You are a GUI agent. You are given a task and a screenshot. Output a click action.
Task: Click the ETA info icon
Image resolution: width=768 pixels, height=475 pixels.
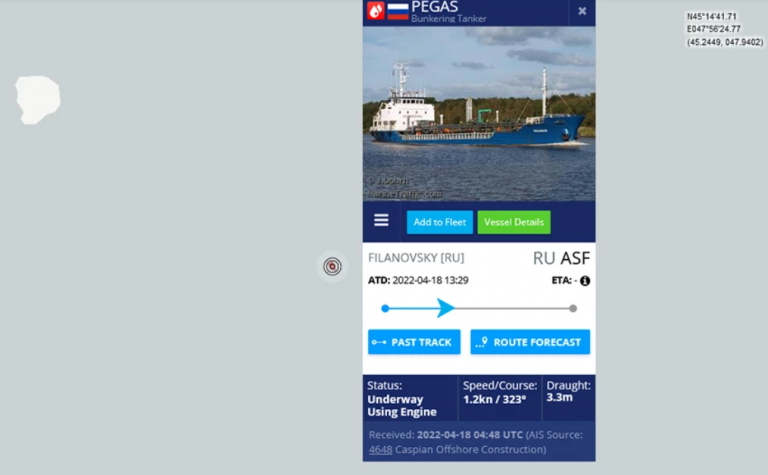point(585,281)
